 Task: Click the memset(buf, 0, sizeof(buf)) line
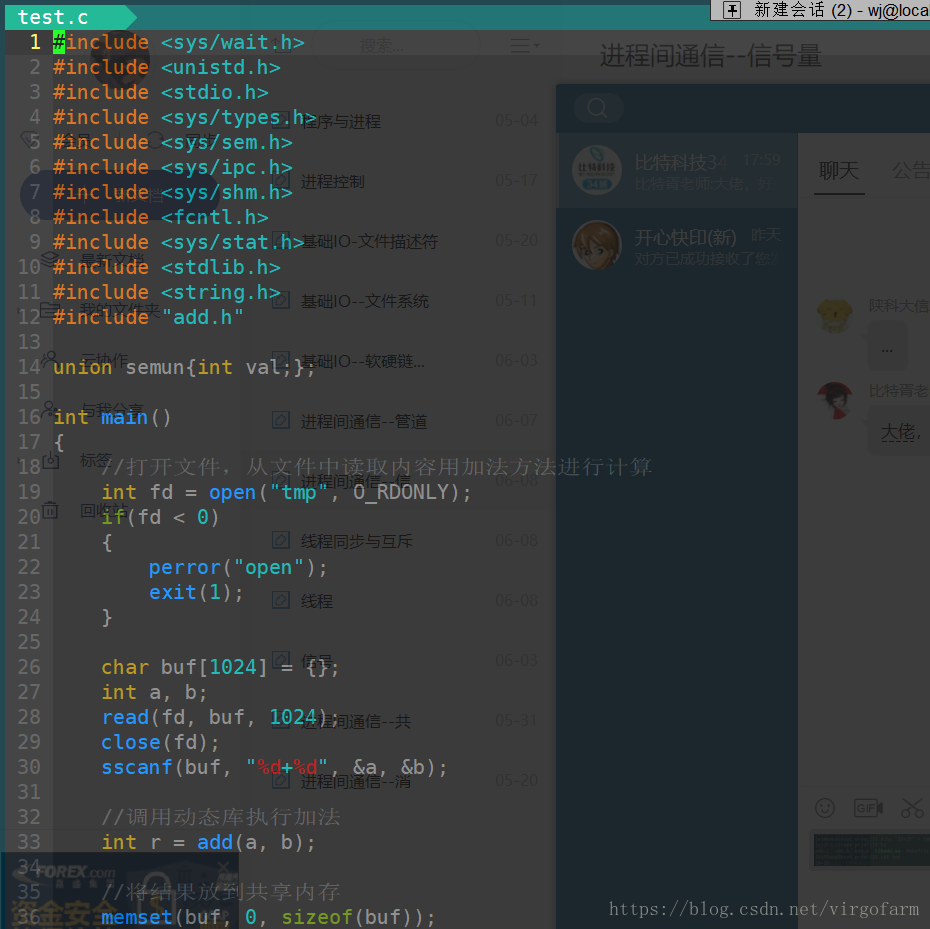point(268,917)
